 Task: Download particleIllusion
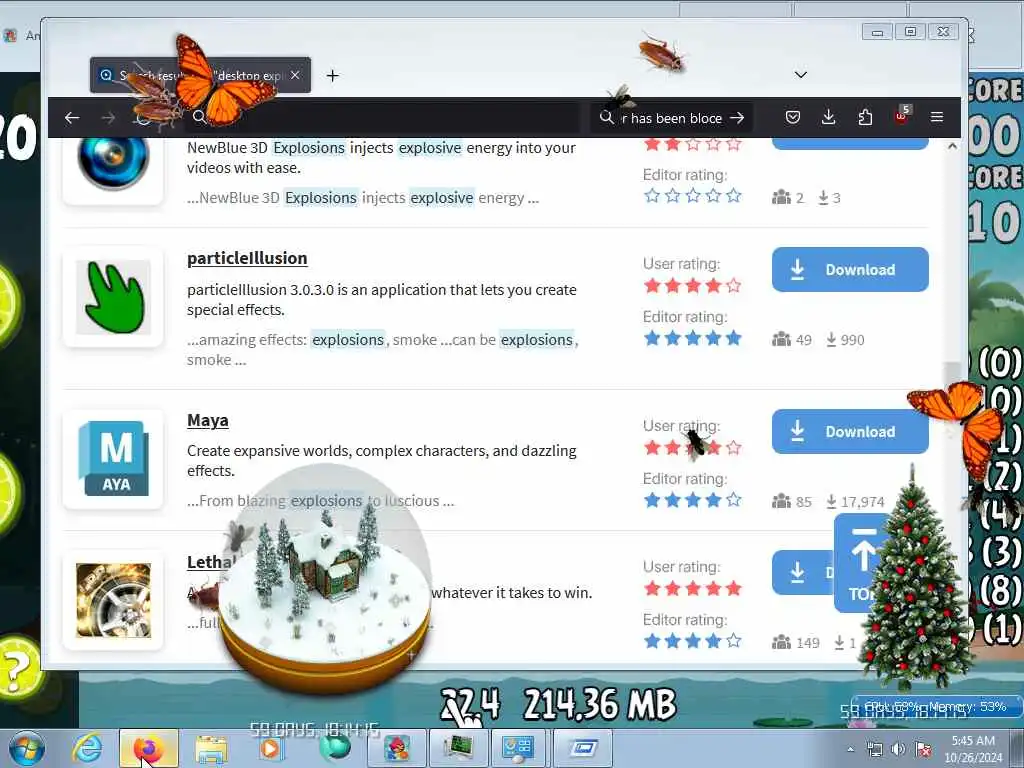pyautogui.click(x=850, y=269)
